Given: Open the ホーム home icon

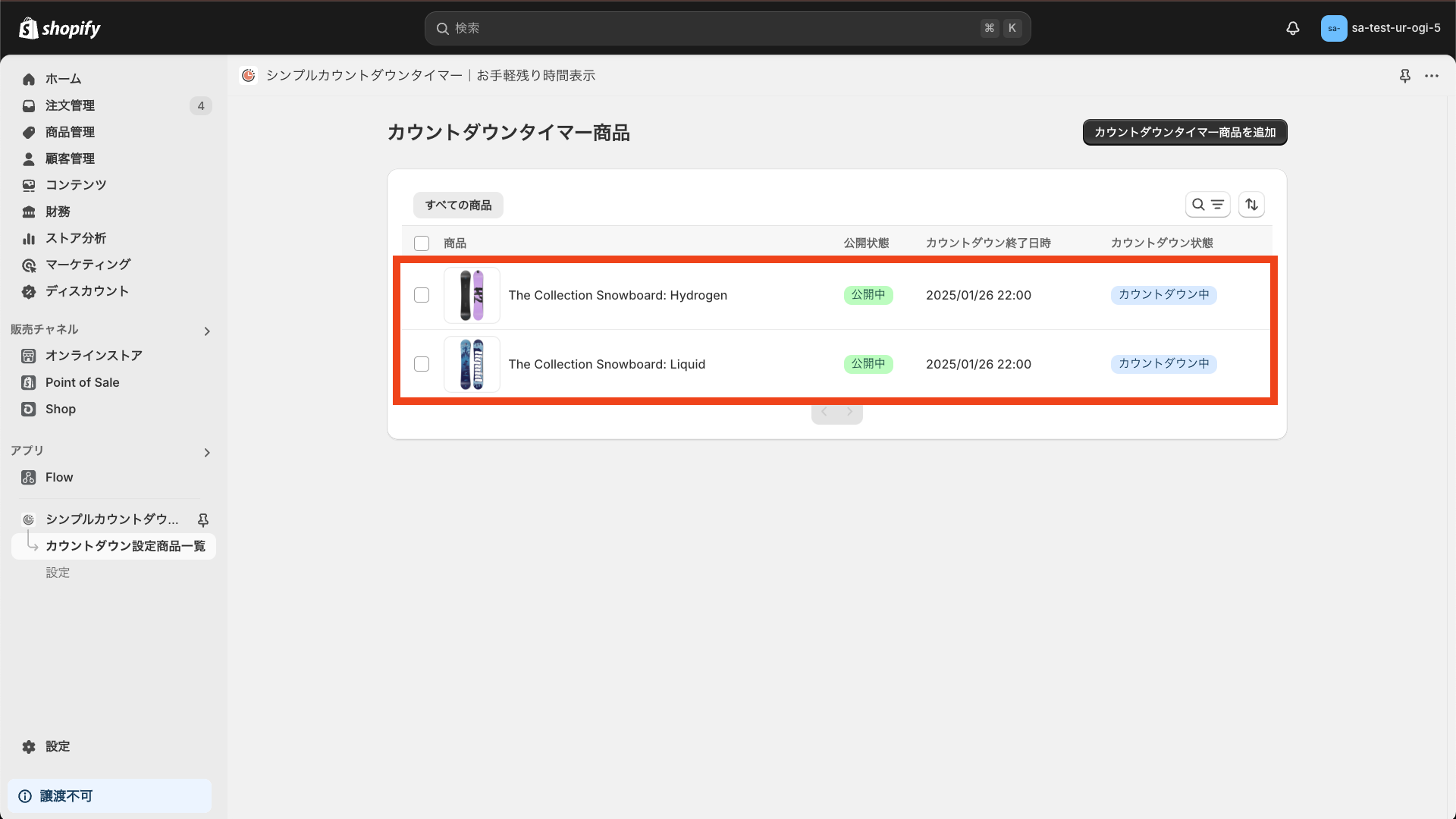Looking at the screenshot, I should pos(28,79).
